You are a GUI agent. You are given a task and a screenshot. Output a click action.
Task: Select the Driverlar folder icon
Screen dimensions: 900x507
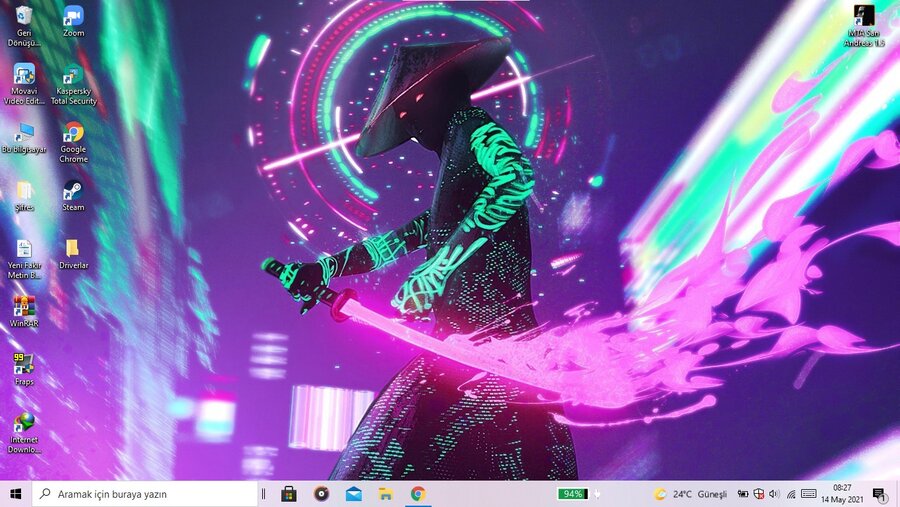point(73,254)
